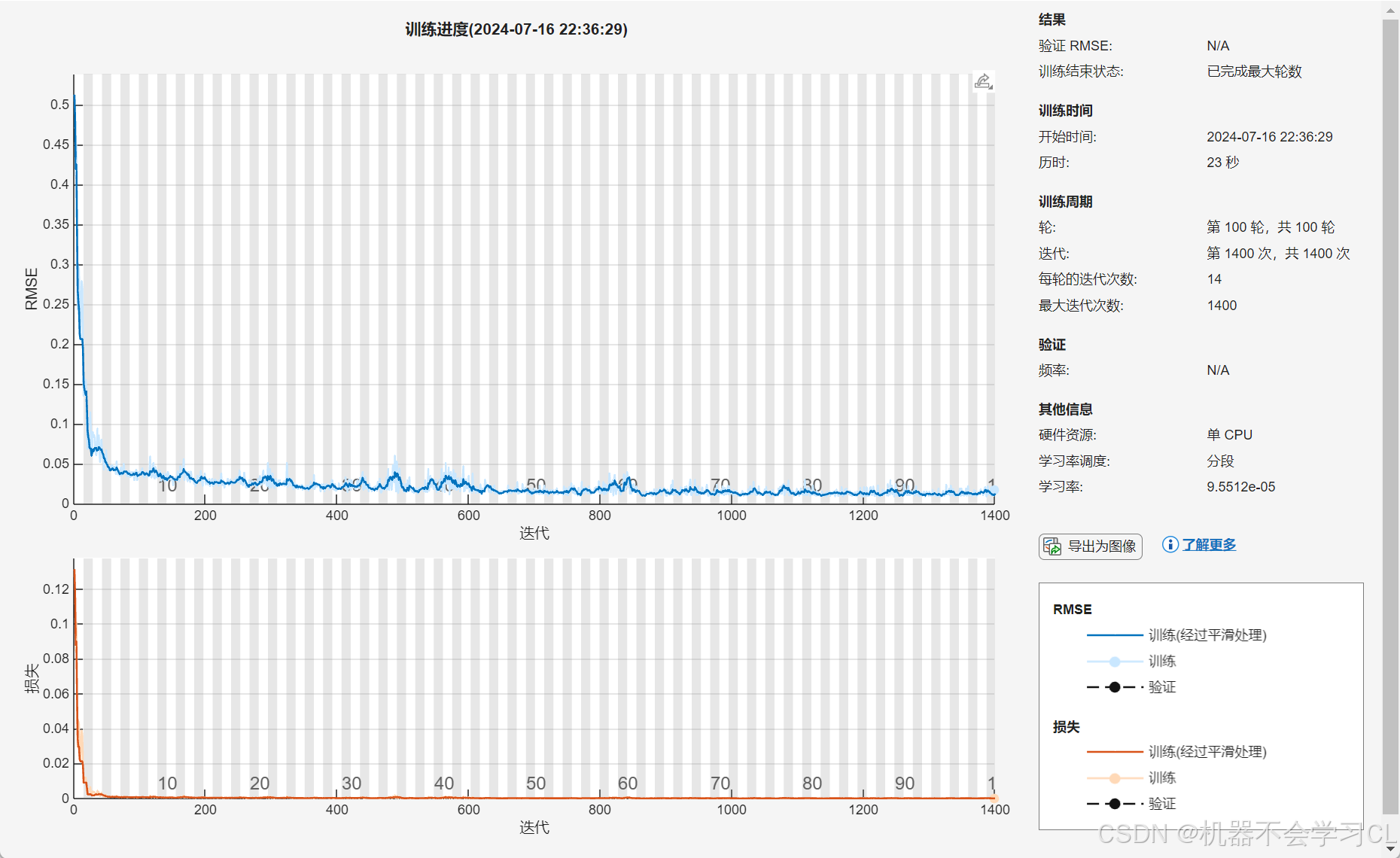Click 训练(经过平滑处理) legend entry under RMSE

1207,635
